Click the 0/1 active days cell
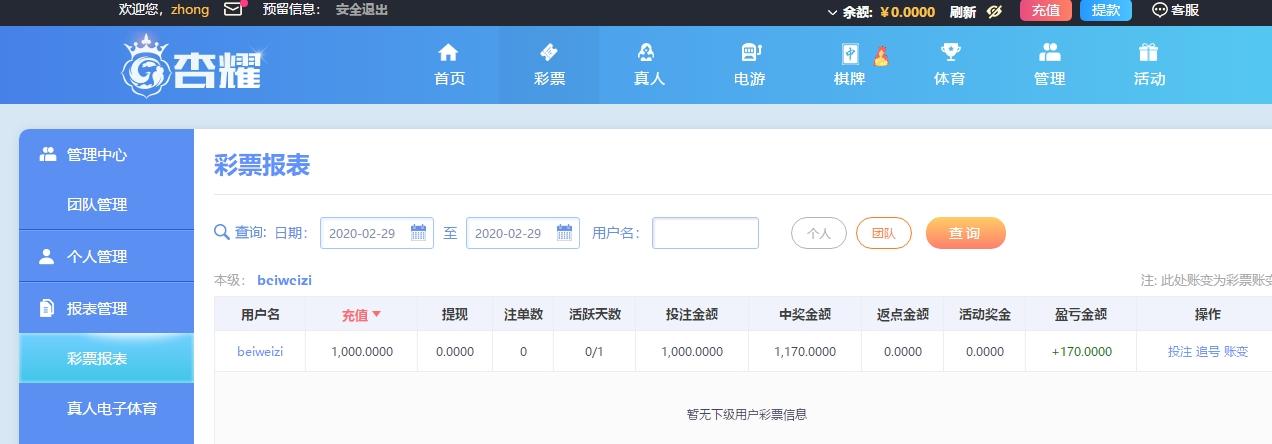Screen dimensions: 1272x444 [x=594, y=352]
